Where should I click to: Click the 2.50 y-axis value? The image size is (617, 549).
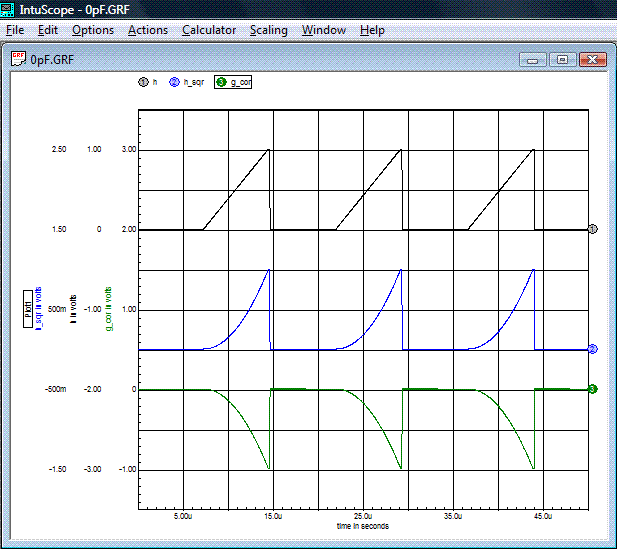59,150
